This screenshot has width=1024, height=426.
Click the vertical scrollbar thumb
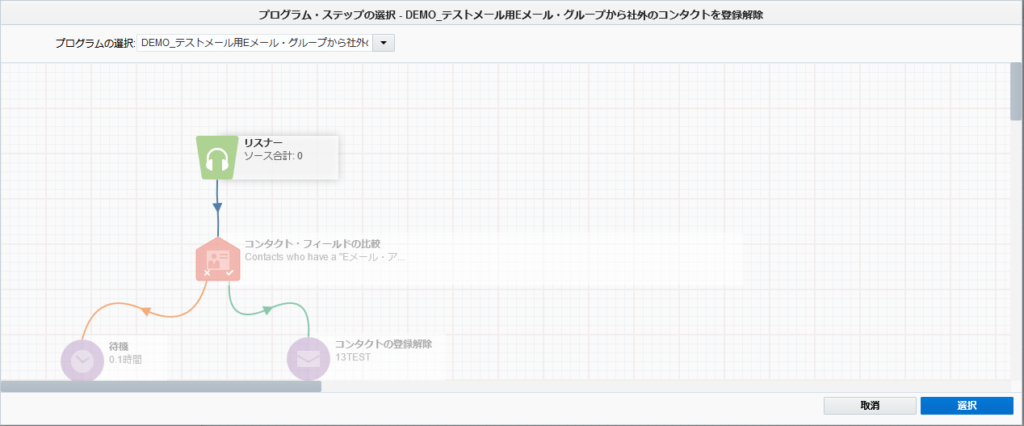point(1016,90)
